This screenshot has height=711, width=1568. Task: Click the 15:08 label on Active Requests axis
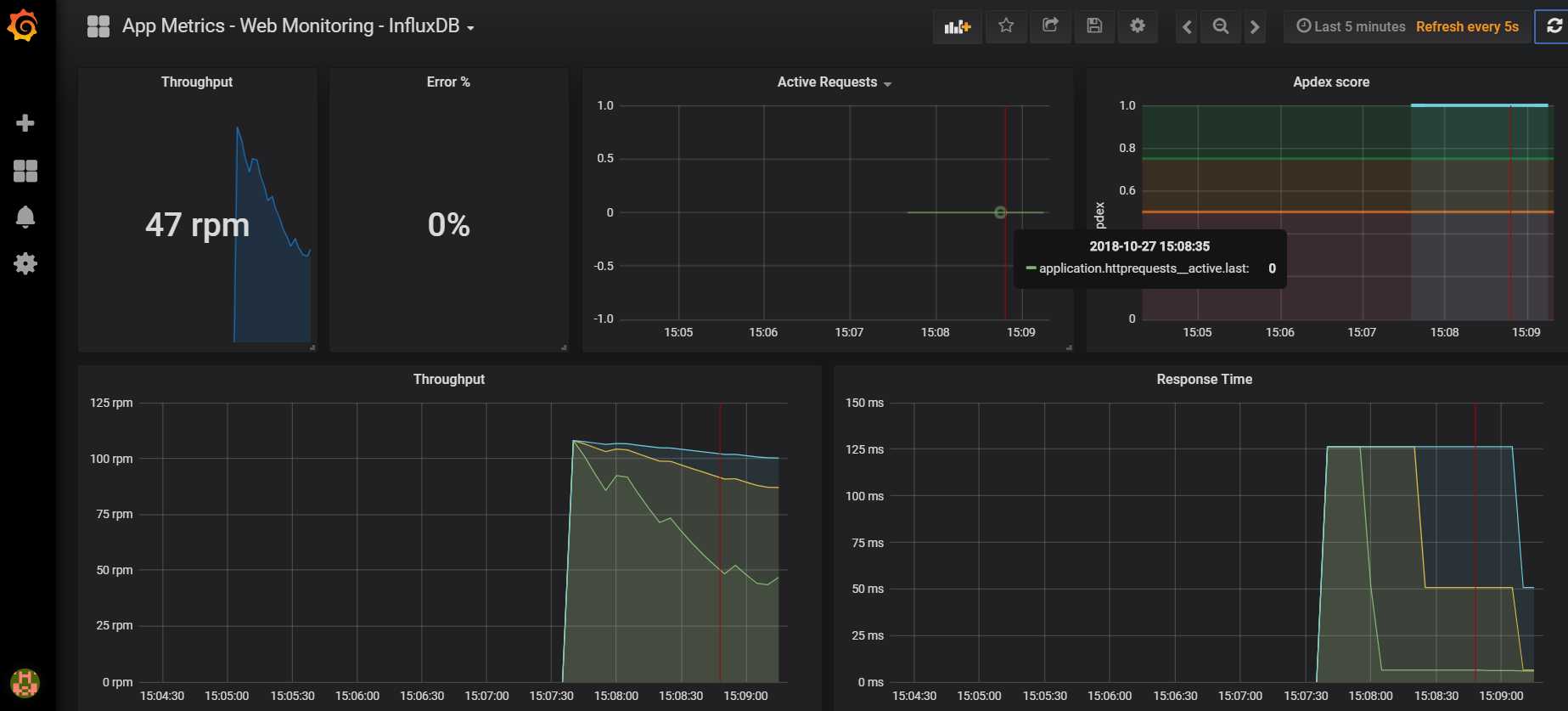click(935, 332)
